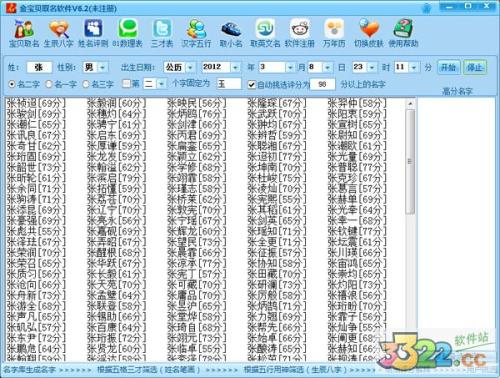Open the 三才表 table icon

pyautogui.click(x=162, y=33)
